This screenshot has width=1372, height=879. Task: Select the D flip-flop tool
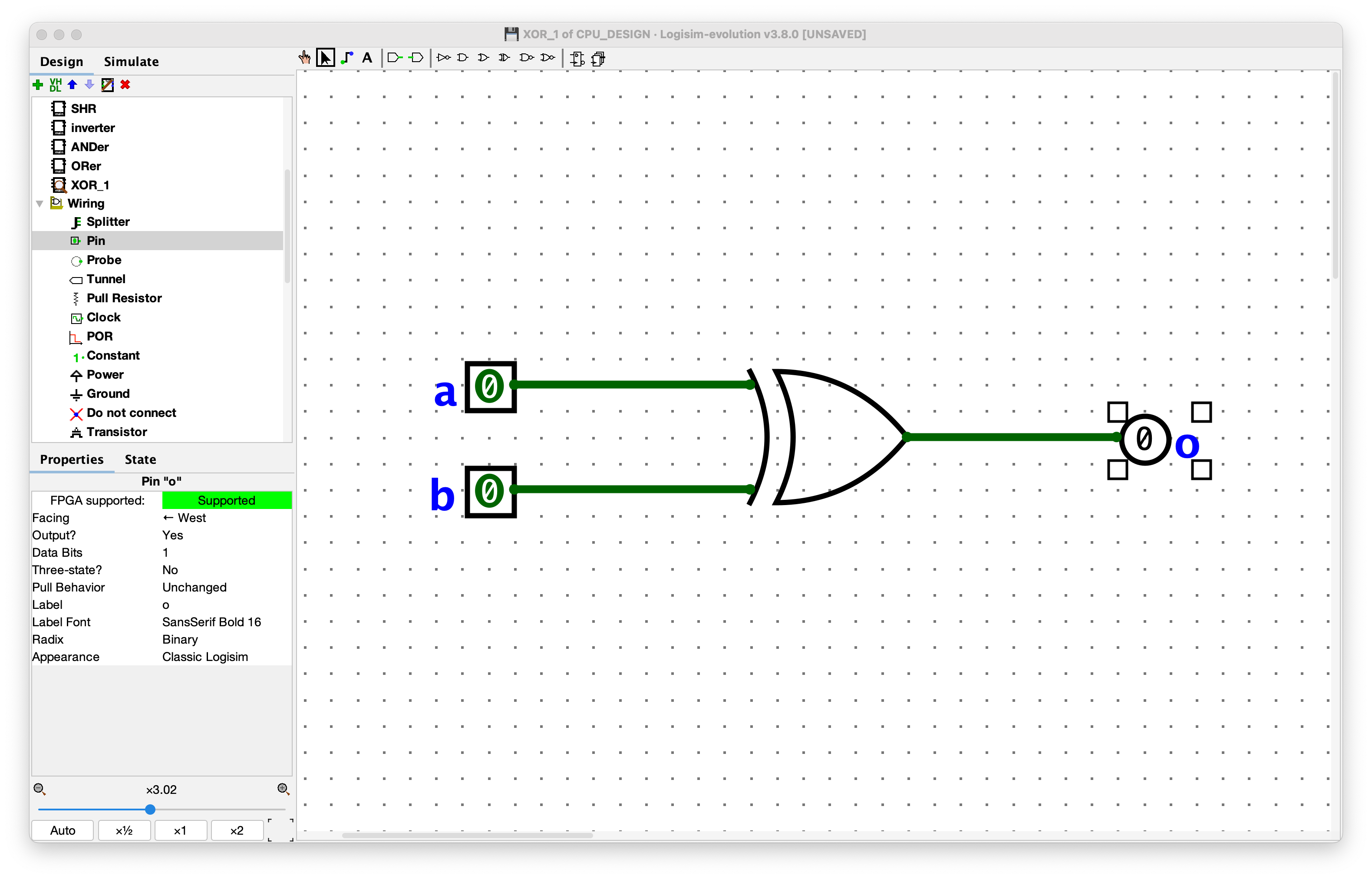[x=577, y=58]
